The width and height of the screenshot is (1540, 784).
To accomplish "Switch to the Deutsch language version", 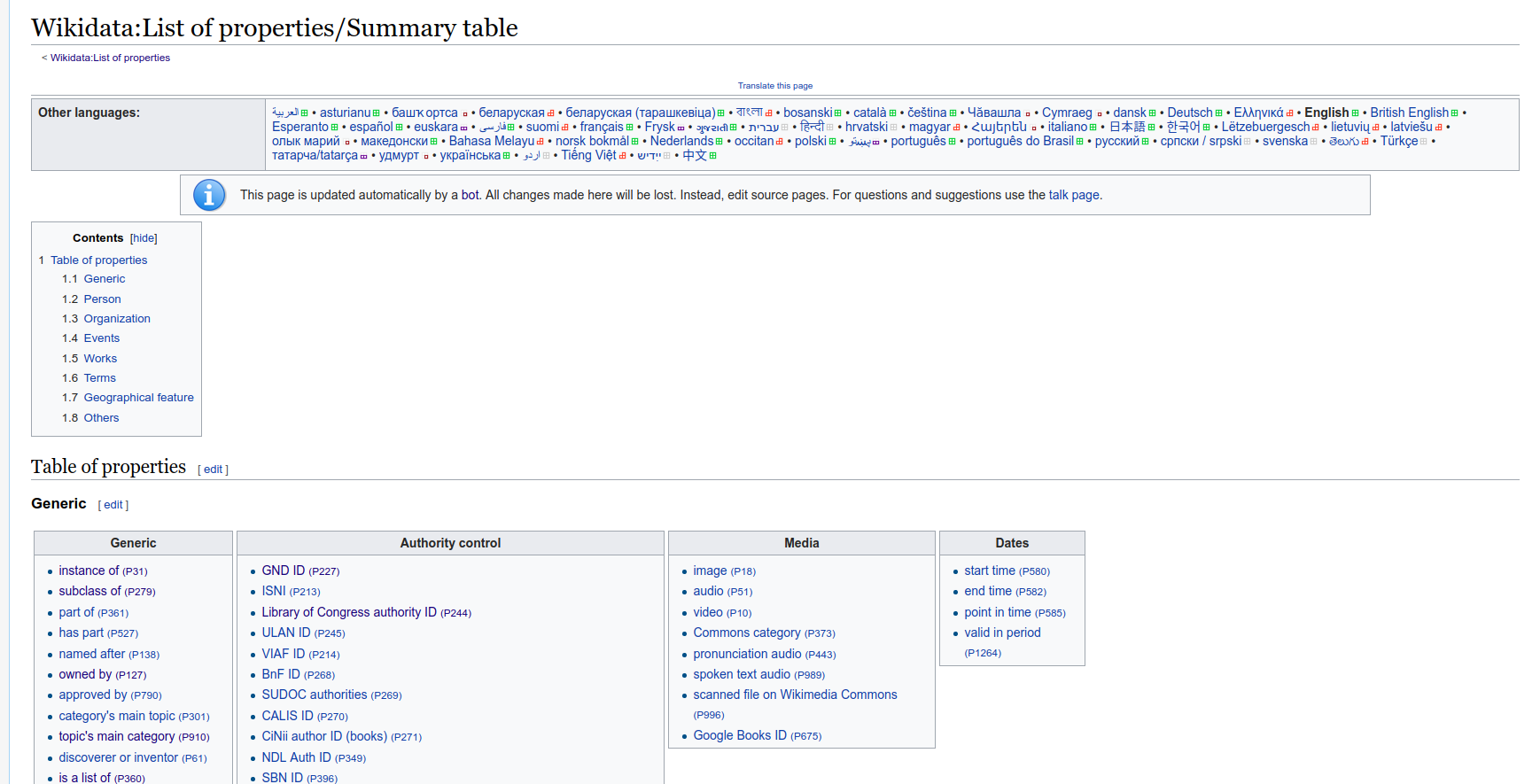I will coord(1190,113).
